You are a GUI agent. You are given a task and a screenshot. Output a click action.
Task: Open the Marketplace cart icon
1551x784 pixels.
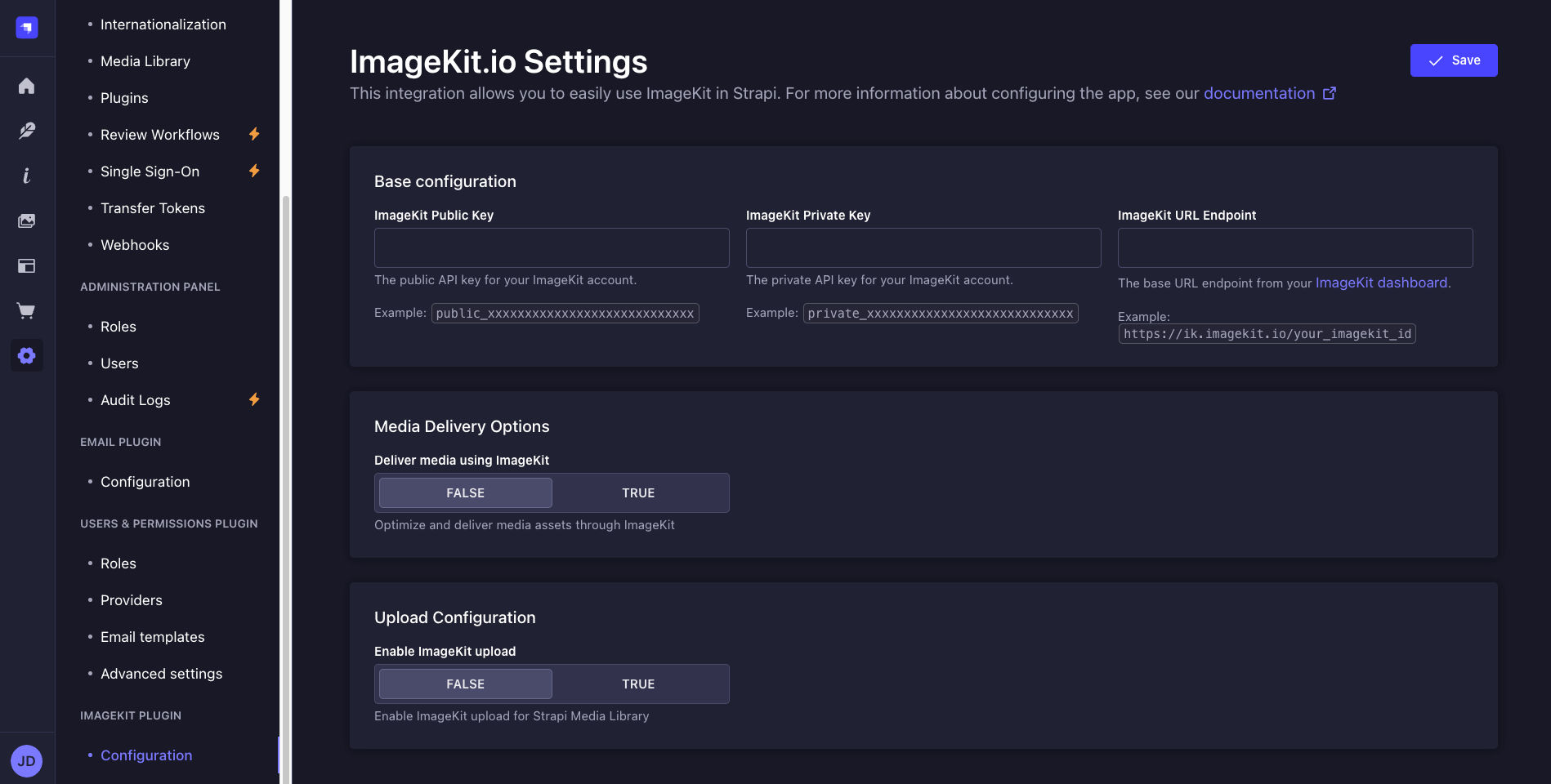[27, 310]
